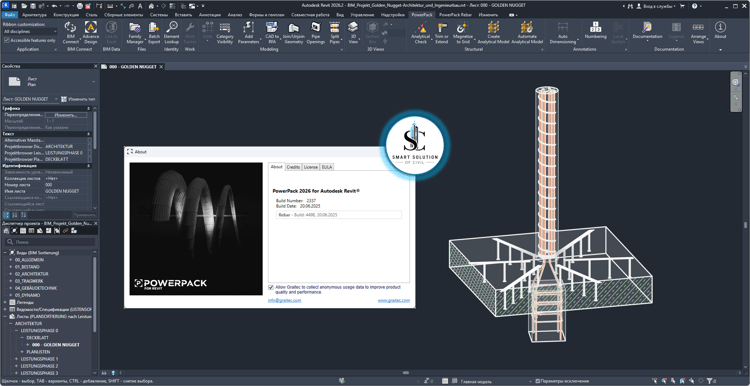Open the License tab in About dialog
This screenshot has width=750, height=386.
point(310,167)
